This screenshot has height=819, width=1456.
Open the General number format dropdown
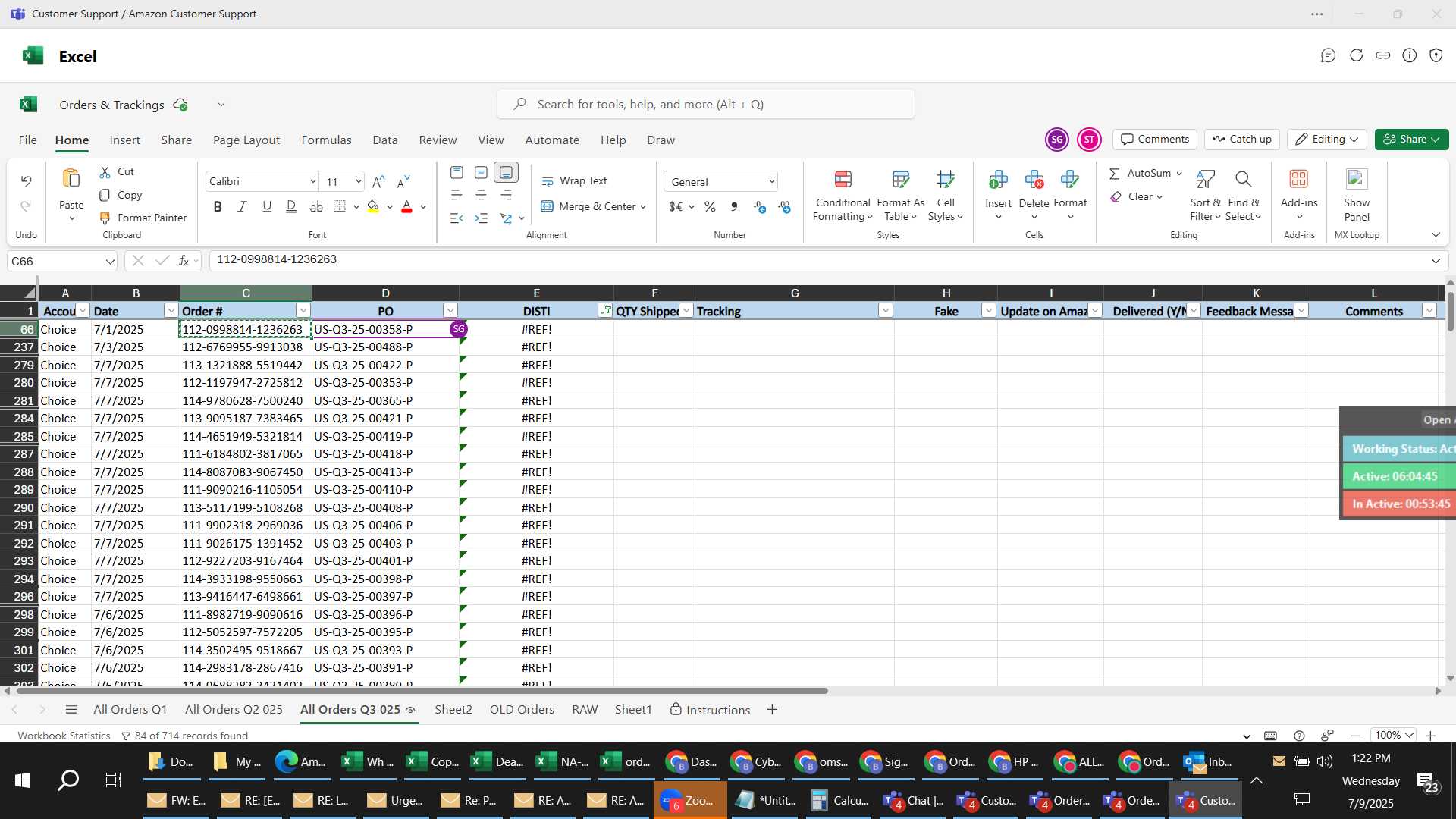coord(771,181)
